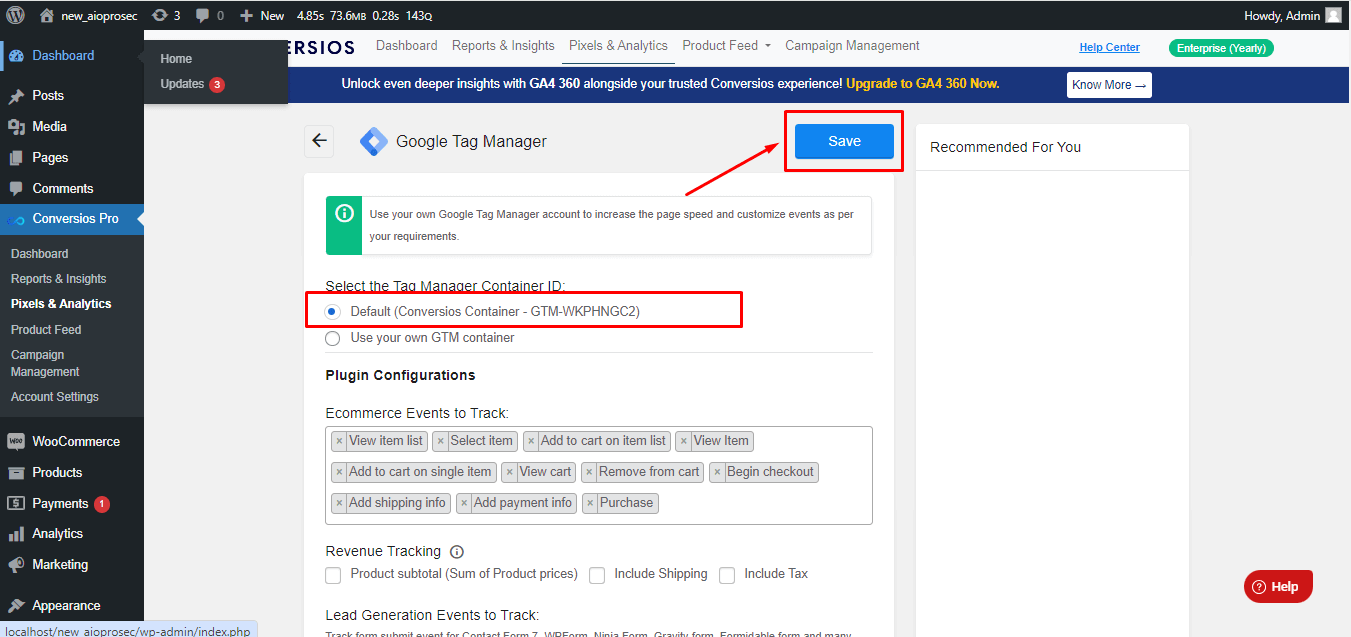Image resolution: width=1351 pixels, height=637 pixels.
Task: Click the Know More button in the banner
Action: pyautogui.click(x=1109, y=85)
